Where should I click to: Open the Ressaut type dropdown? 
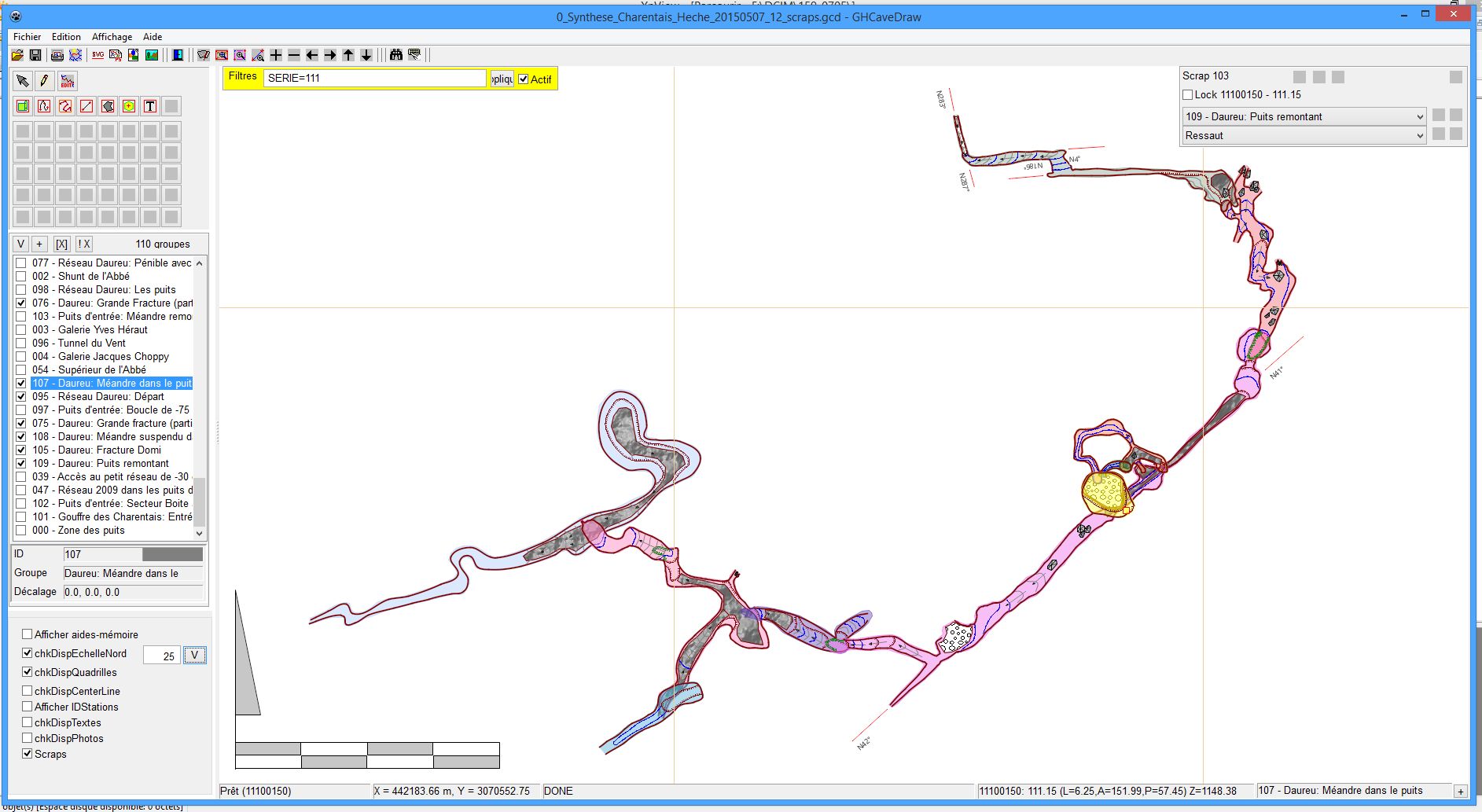pos(1304,135)
